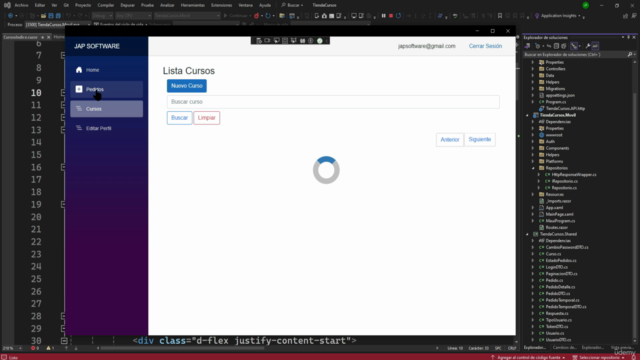Select MauiProgram.cs file
The height and width of the screenshot is (360, 640).
tap(560, 221)
